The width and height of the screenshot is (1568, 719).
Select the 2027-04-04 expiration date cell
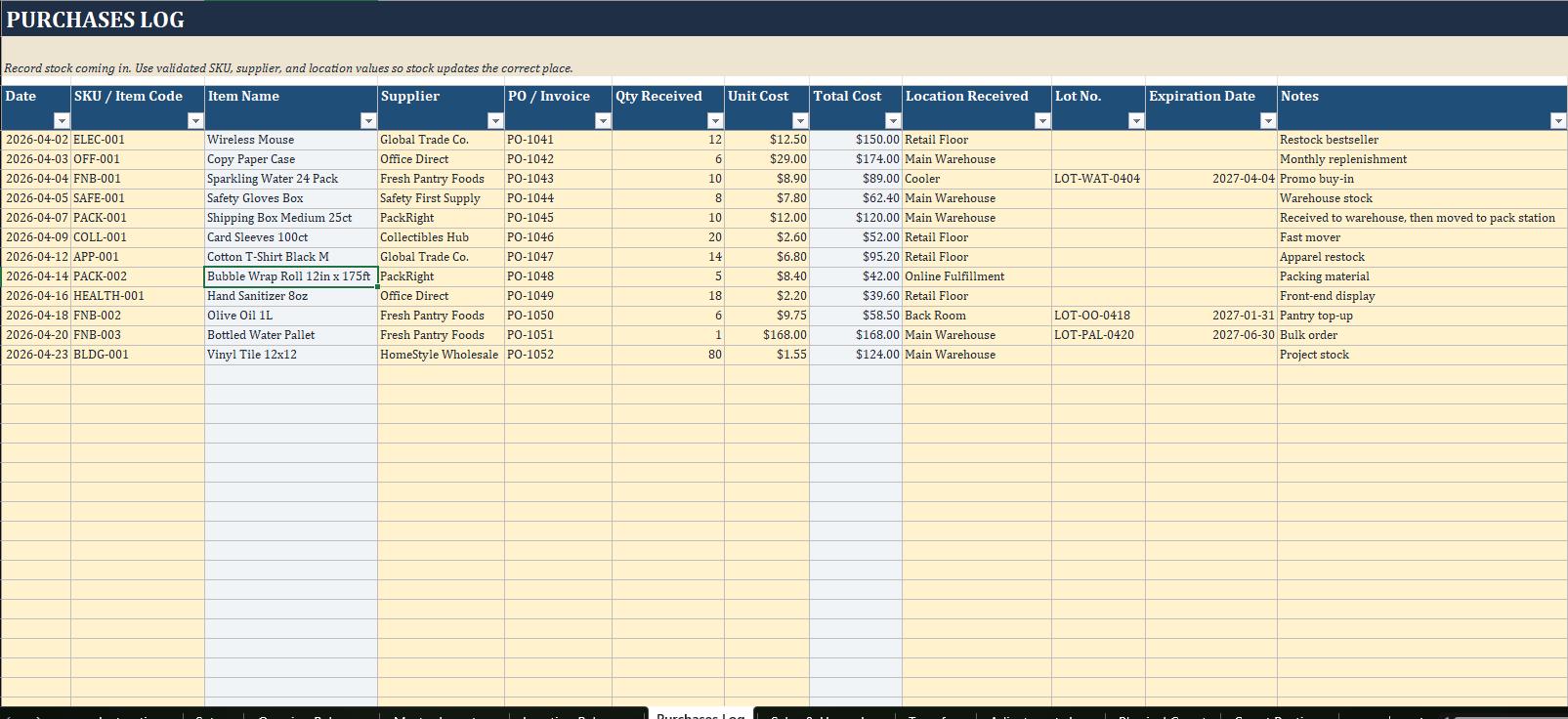click(1211, 179)
